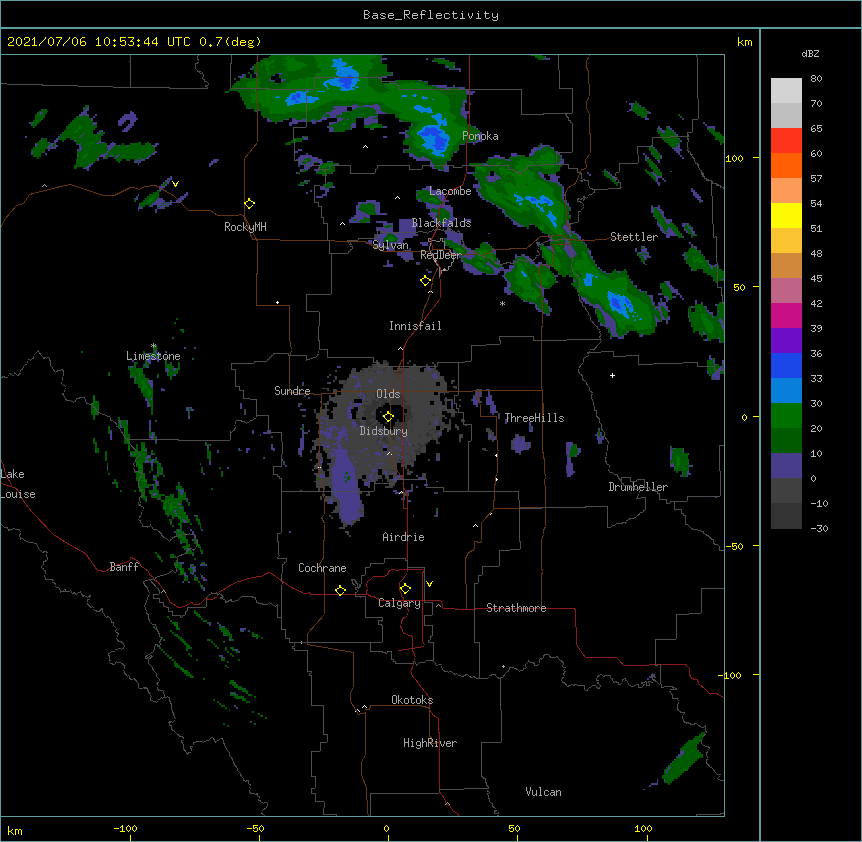Click the yellow diamond marker above RockyMH
The width and height of the screenshot is (862, 842).
pos(250,204)
